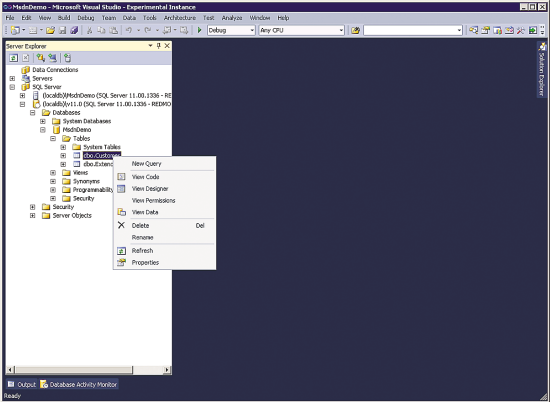Choose New Query from context menu

point(165,164)
